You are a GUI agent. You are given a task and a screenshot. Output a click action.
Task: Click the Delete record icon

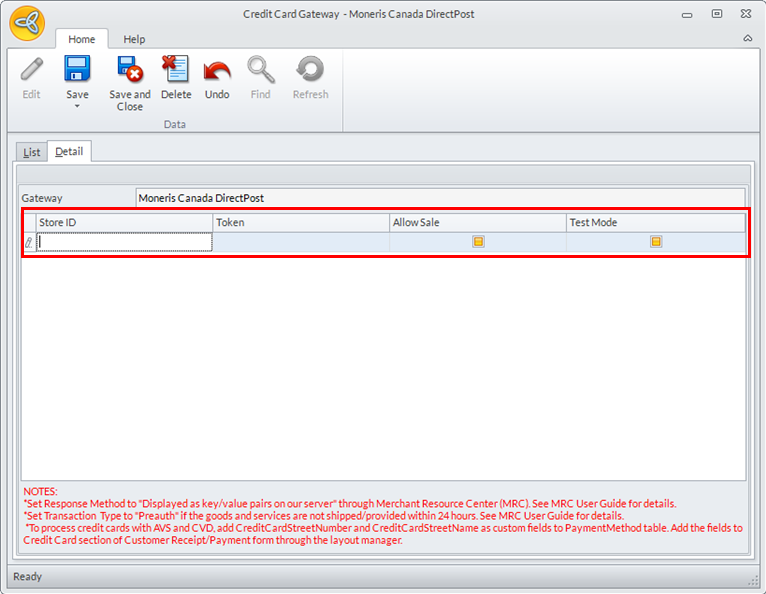click(176, 68)
